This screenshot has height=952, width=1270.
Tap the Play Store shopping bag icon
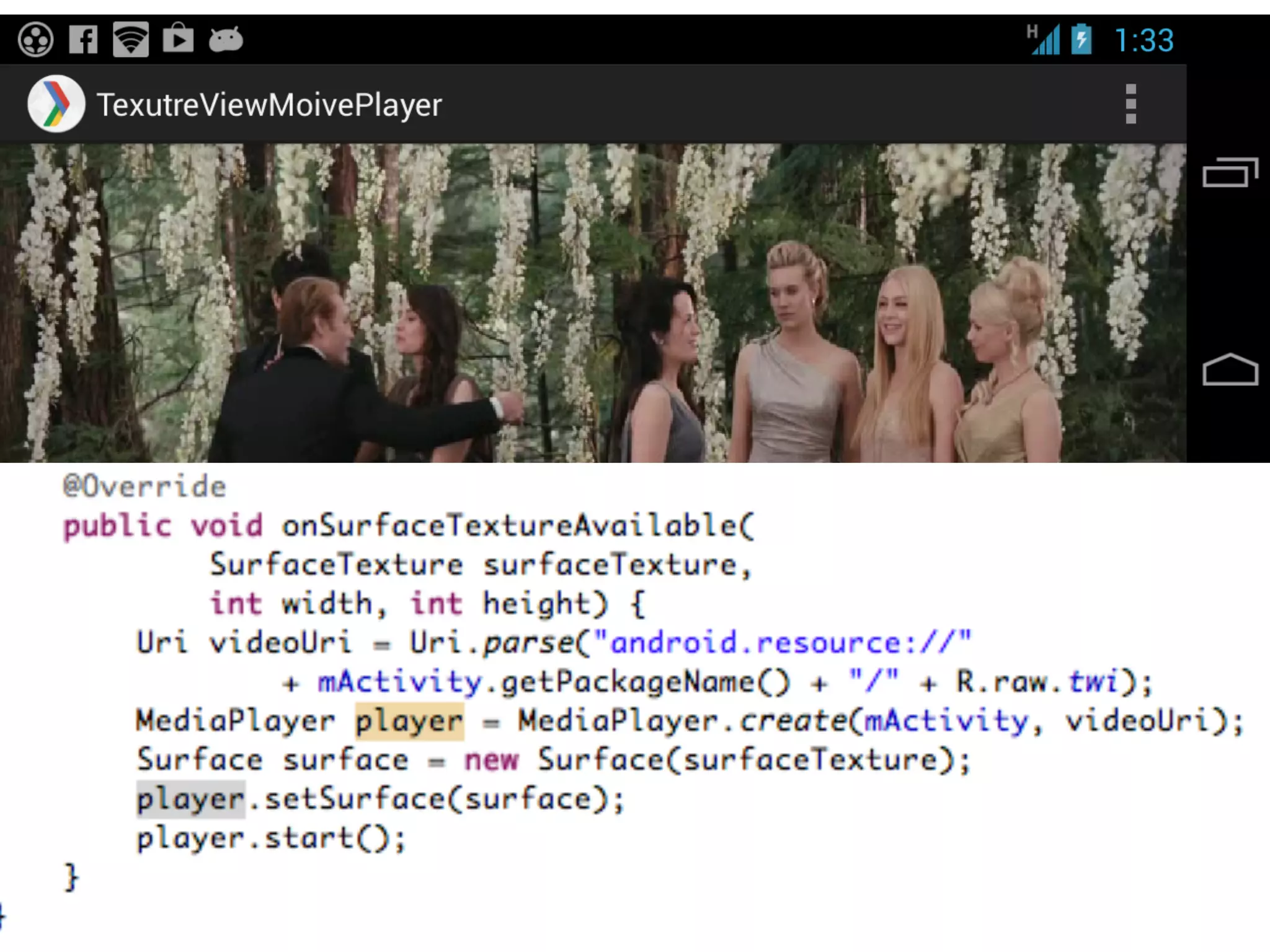[x=178, y=38]
